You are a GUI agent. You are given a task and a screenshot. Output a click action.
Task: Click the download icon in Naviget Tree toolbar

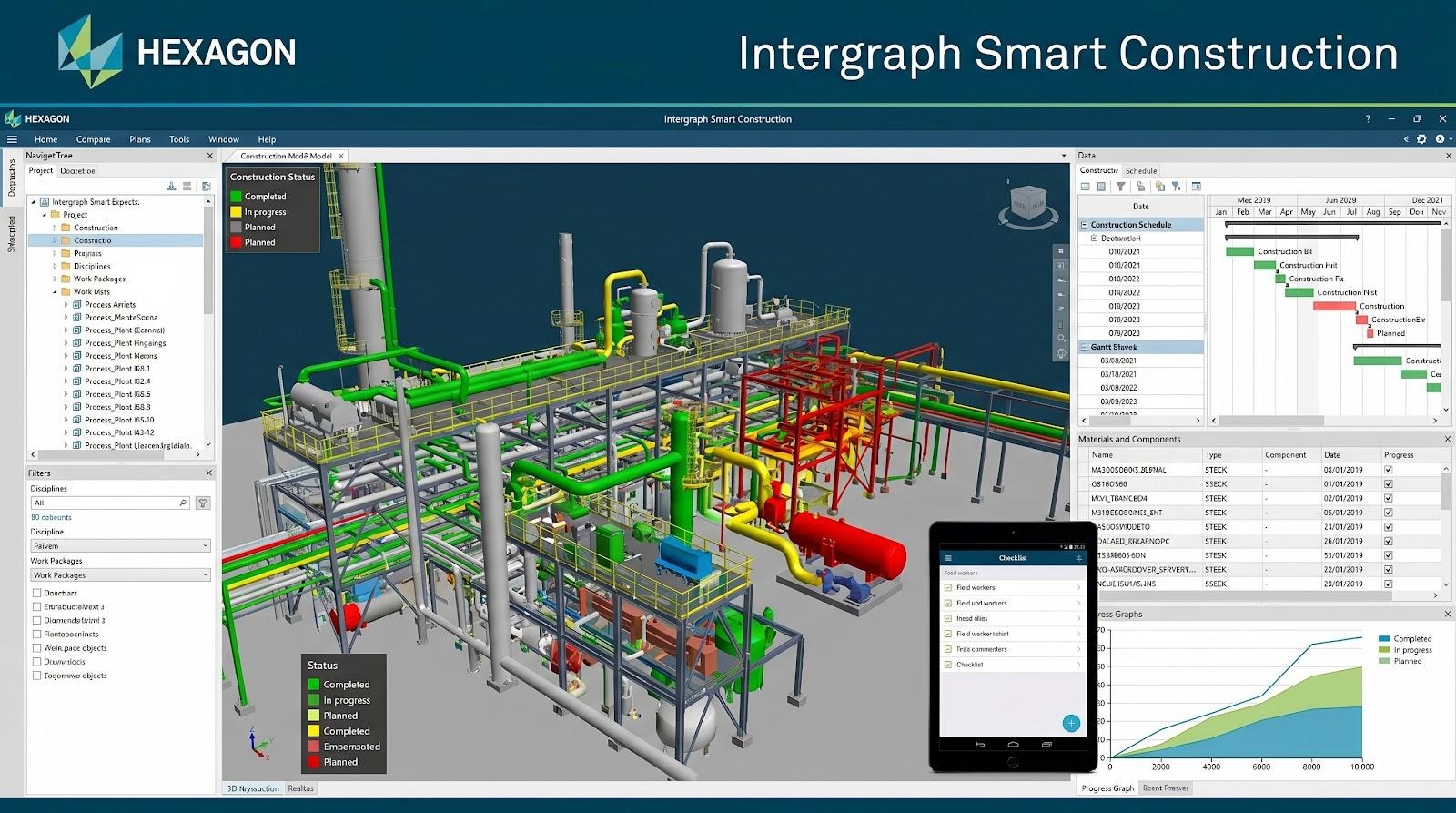[171, 186]
